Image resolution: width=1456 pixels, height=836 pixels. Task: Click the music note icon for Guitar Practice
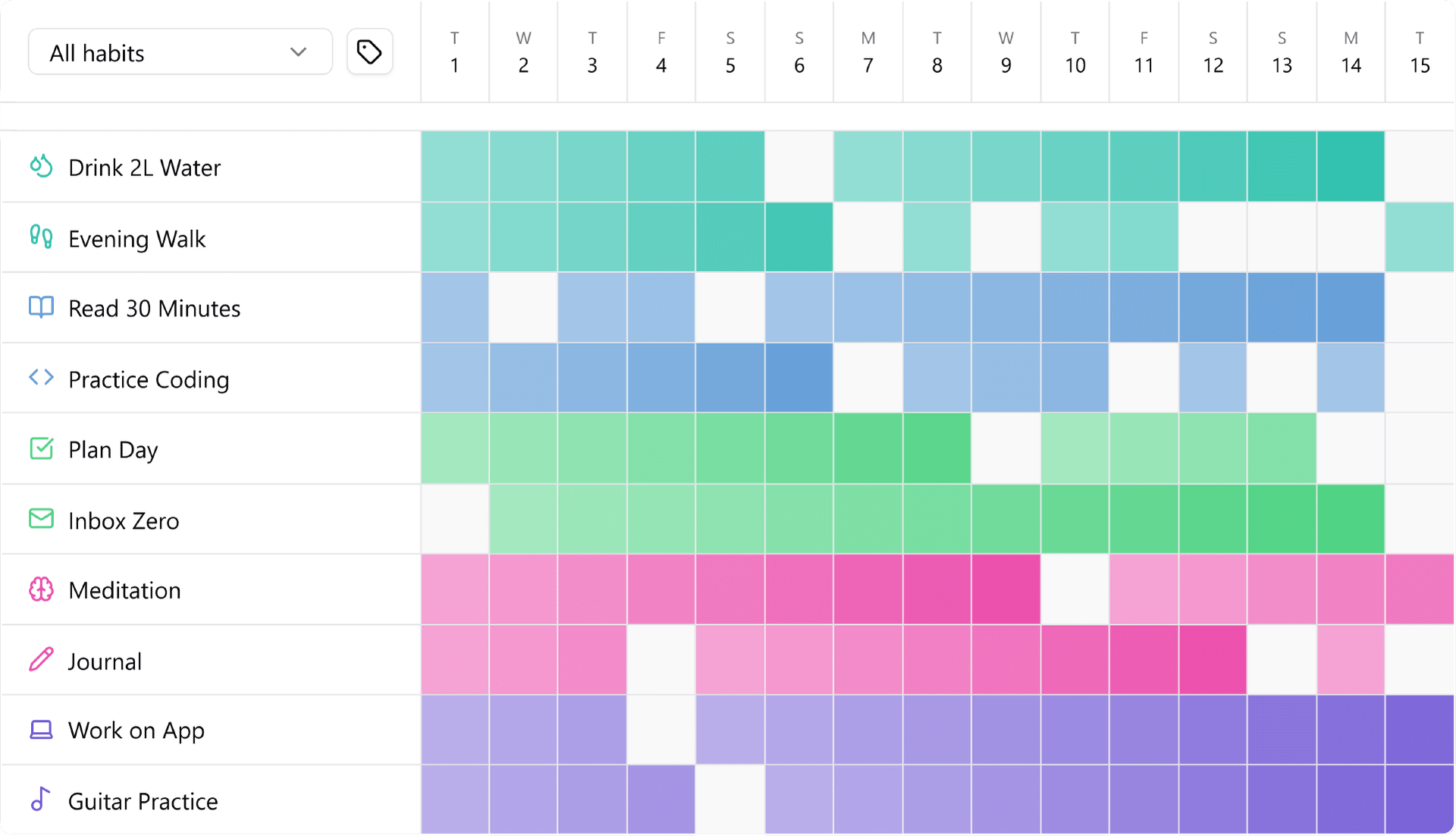(x=41, y=800)
